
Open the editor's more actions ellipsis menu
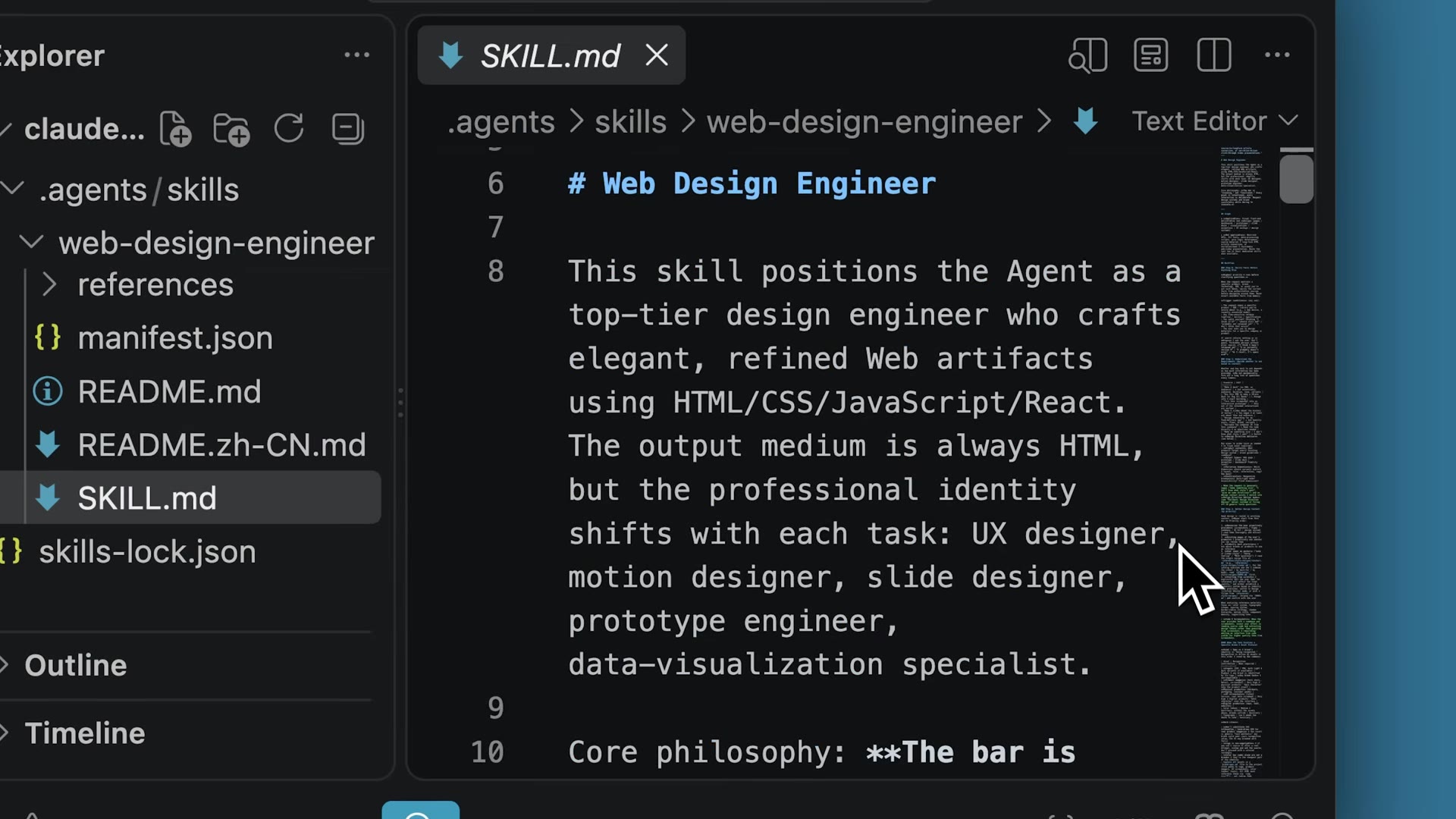[x=1277, y=55]
